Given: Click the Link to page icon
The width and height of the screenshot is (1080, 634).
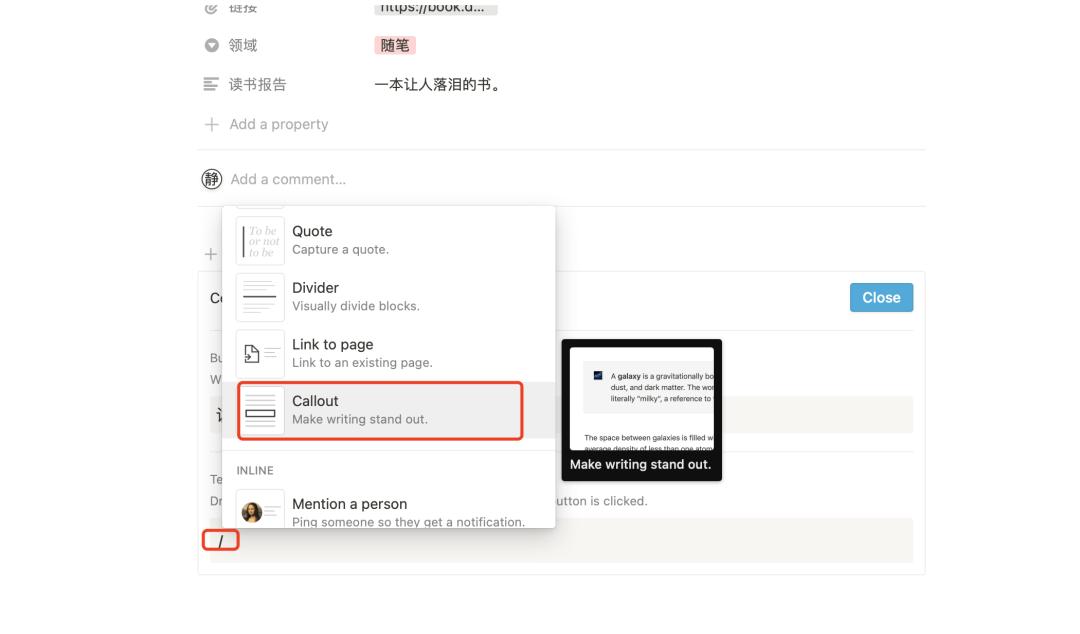Looking at the screenshot, I should point(260,352).
